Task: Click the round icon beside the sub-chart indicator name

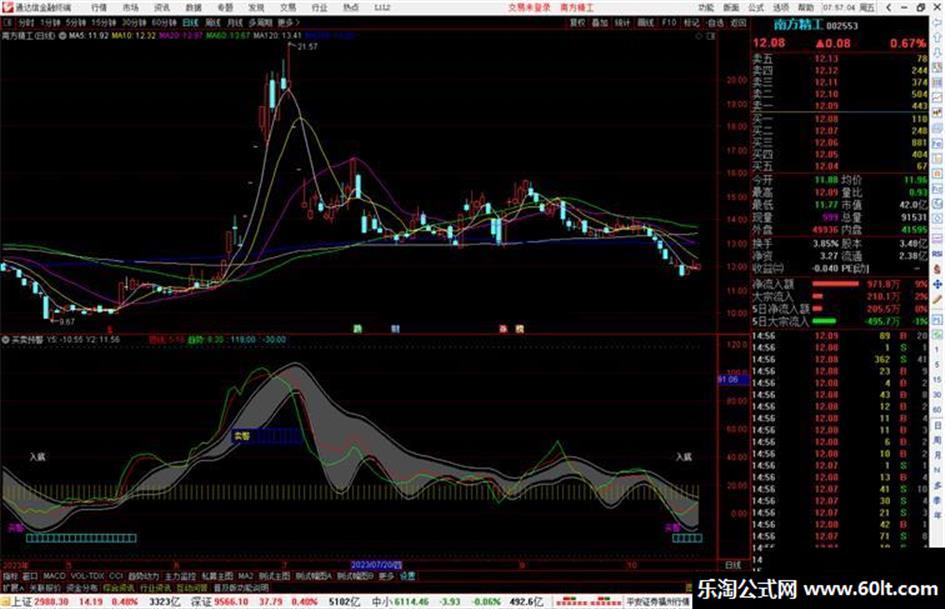Action: (5, 340)
